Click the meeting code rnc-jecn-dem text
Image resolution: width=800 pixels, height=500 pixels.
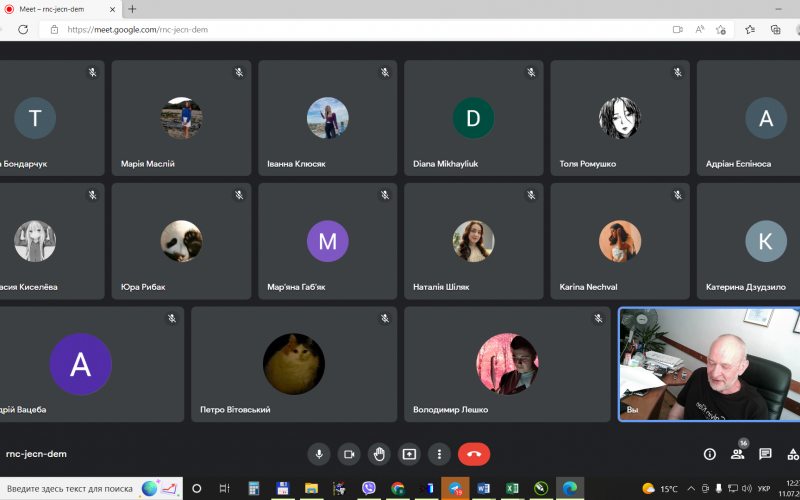[x=36, y=454]
